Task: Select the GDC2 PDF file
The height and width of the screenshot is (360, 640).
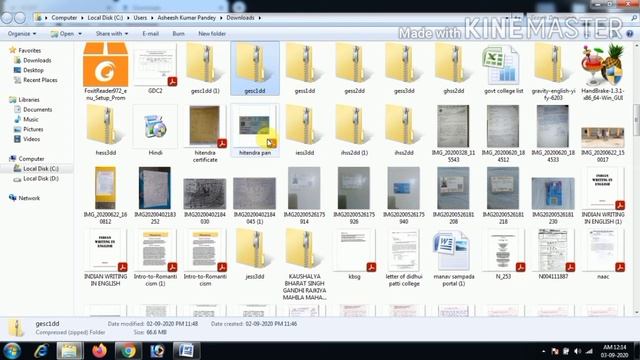Action: click(155, 65)
